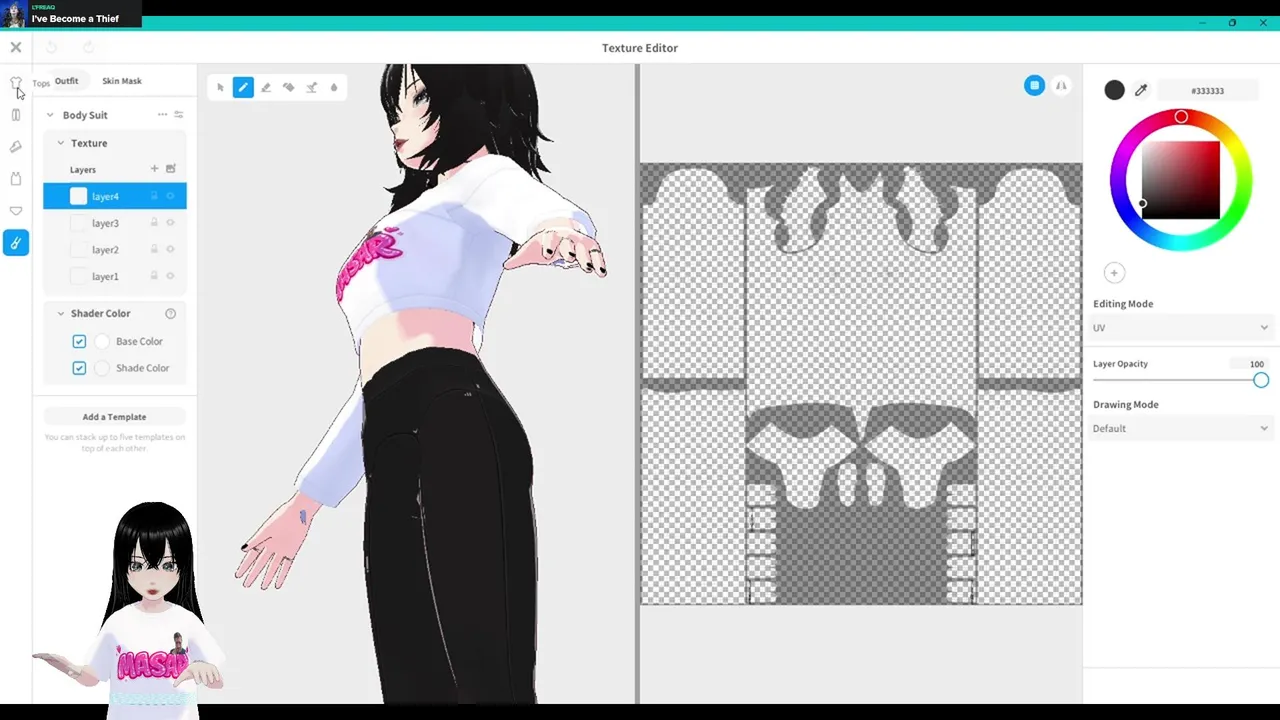Open the active brush texture sidebar icon
Image resolution: width=1280 pixels, height=720 pixels.
pos(16,242)
